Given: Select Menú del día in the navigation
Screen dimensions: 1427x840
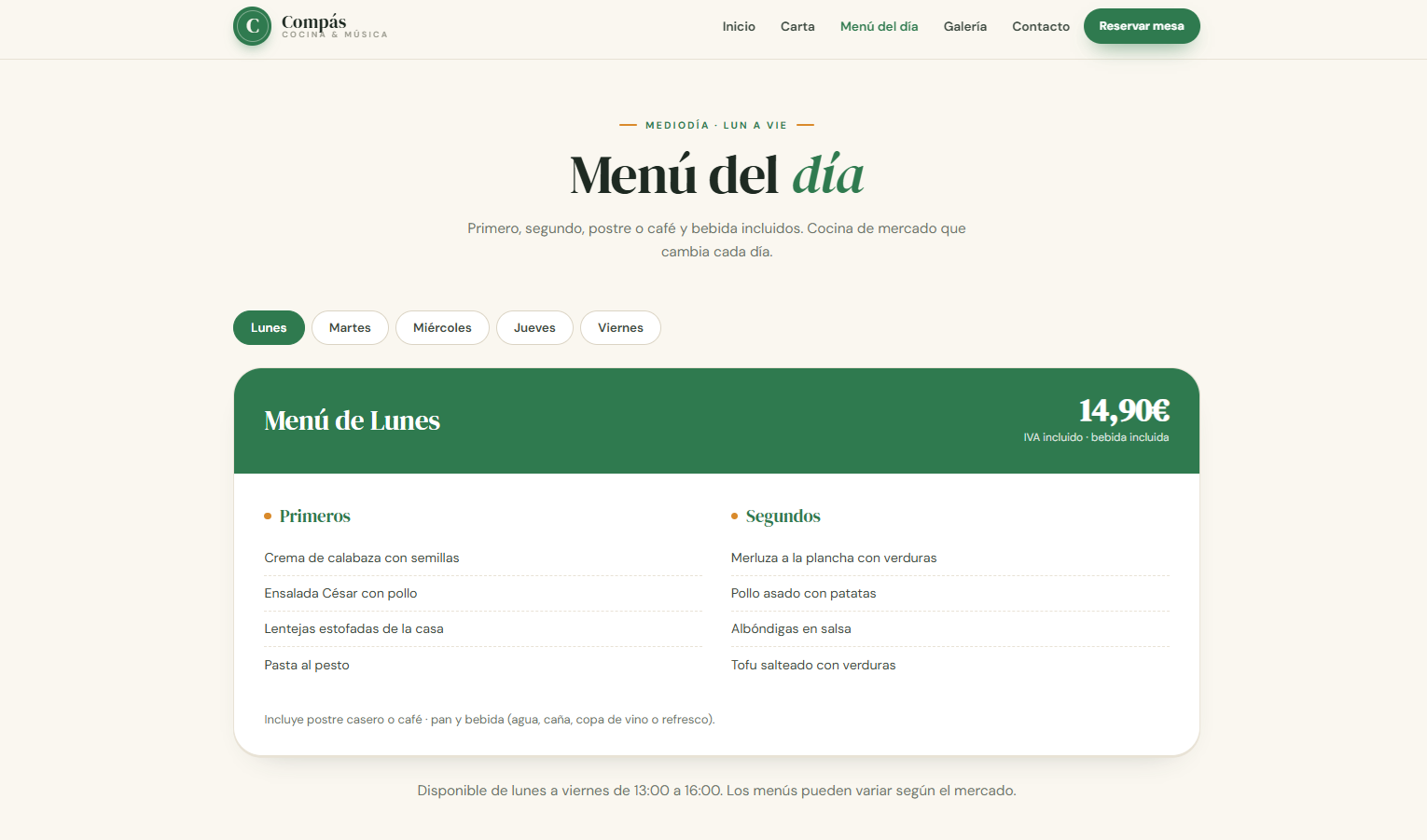Looking at the screenshot, I should (x=879, y=26).
